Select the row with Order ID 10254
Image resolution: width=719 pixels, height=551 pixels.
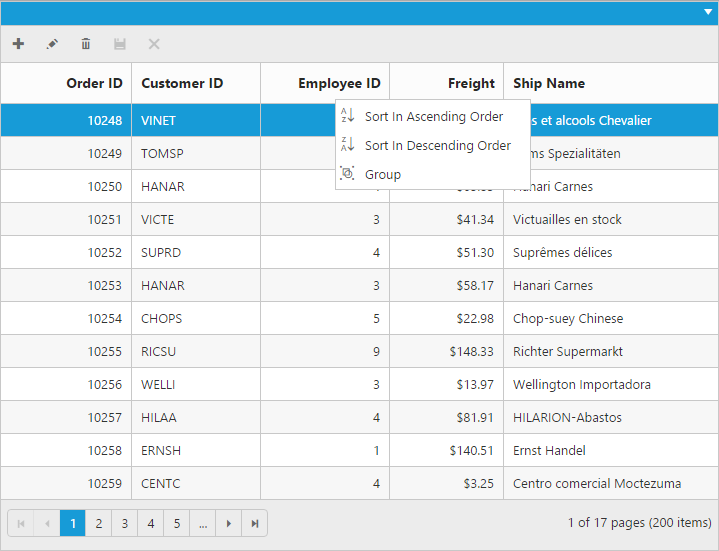(x=105, y=319)
